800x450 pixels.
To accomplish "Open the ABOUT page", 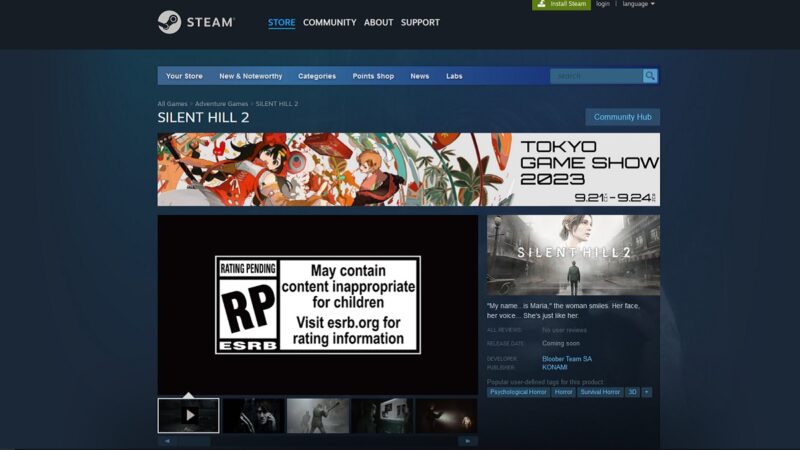I will click(379, 22).
